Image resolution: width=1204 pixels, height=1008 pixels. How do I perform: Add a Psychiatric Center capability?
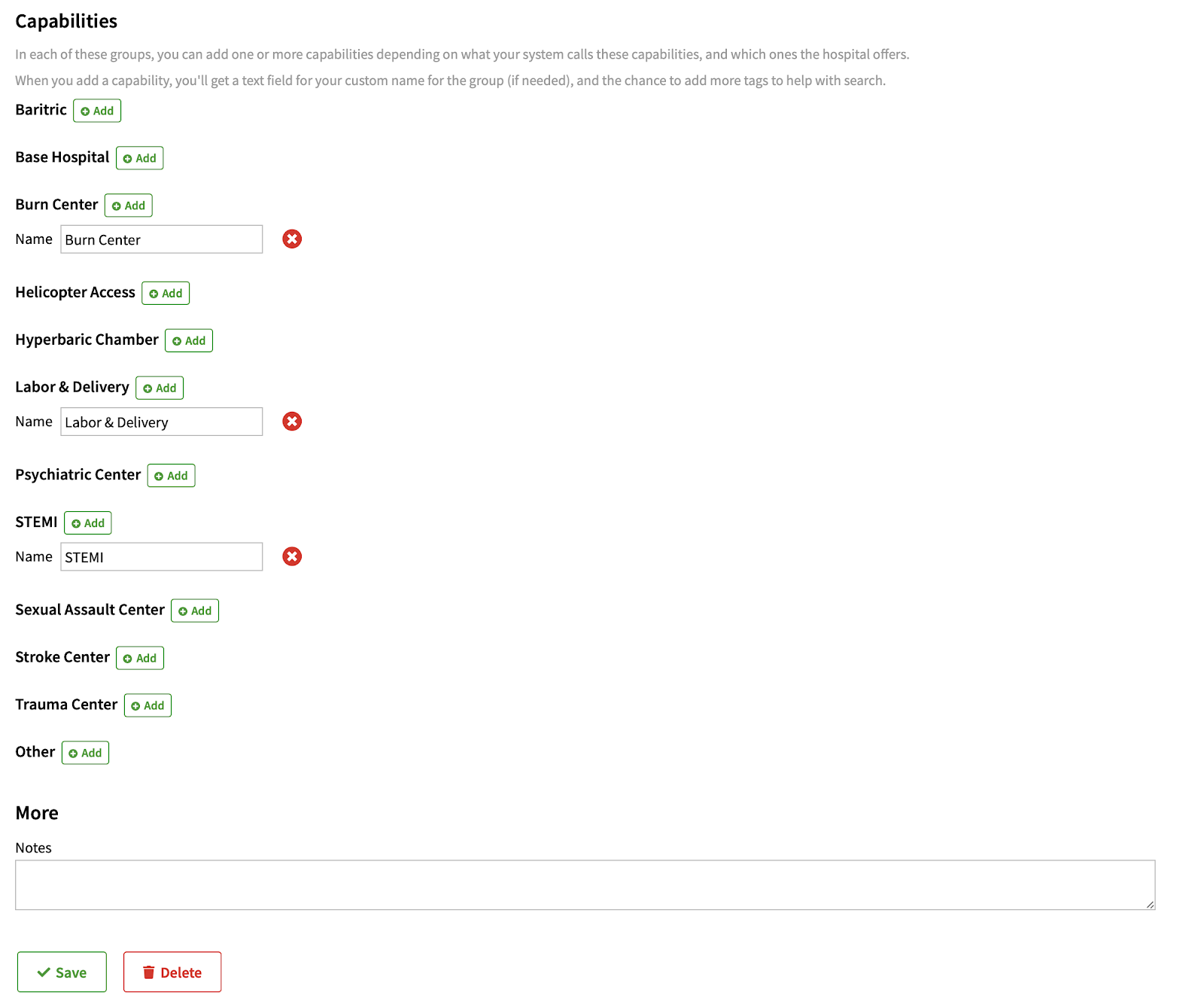coord(172,476)
